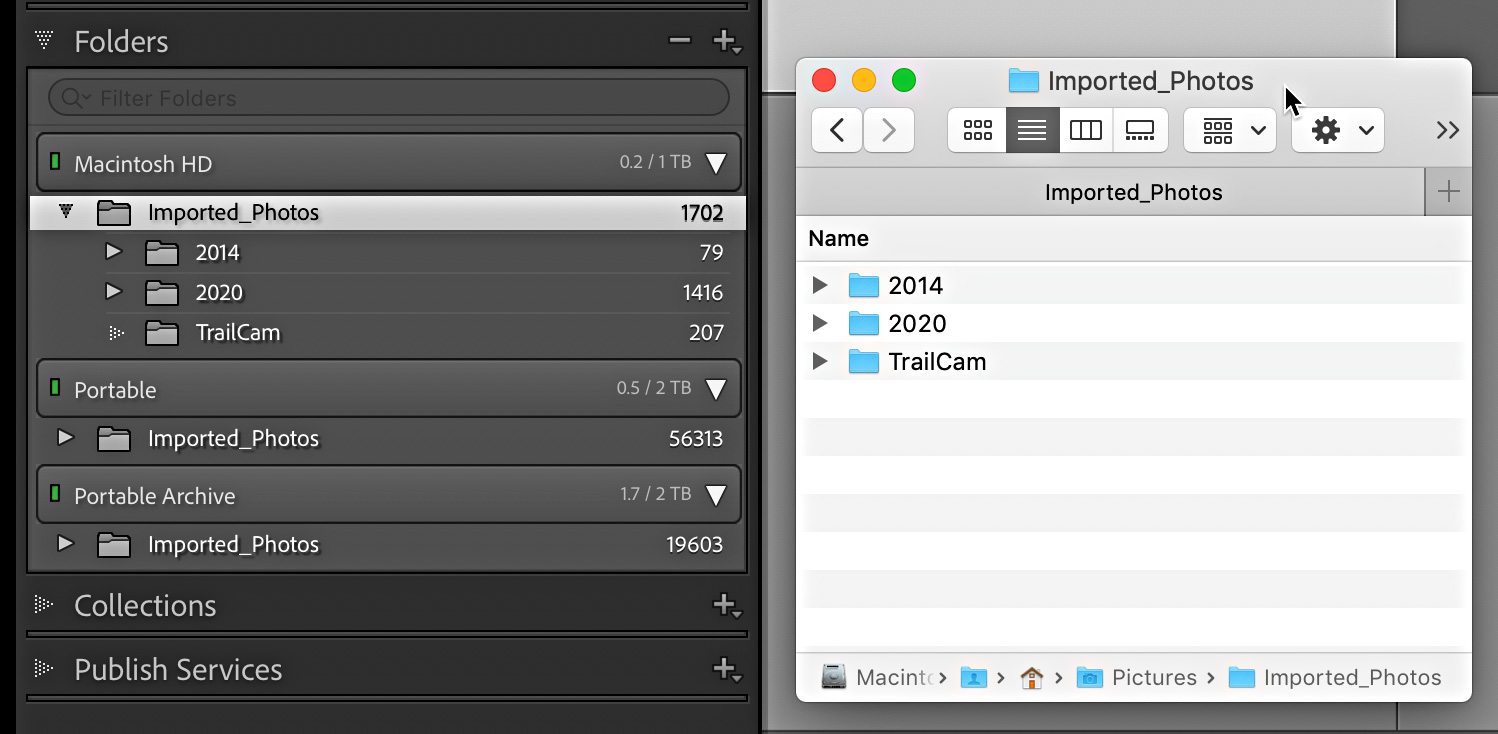The image size is (1498, 734).
Task: Expand the 2014 folder in Lightroom
Action: point(113,252)
